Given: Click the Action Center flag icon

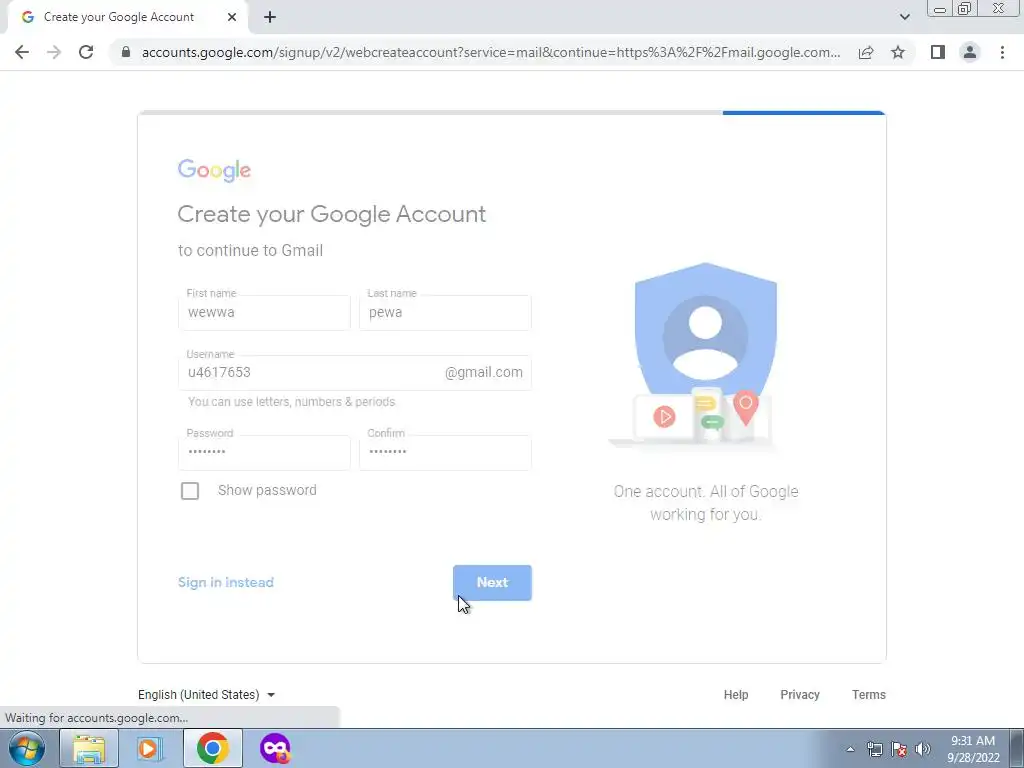Looking at the screenshot, I should 899,749.
